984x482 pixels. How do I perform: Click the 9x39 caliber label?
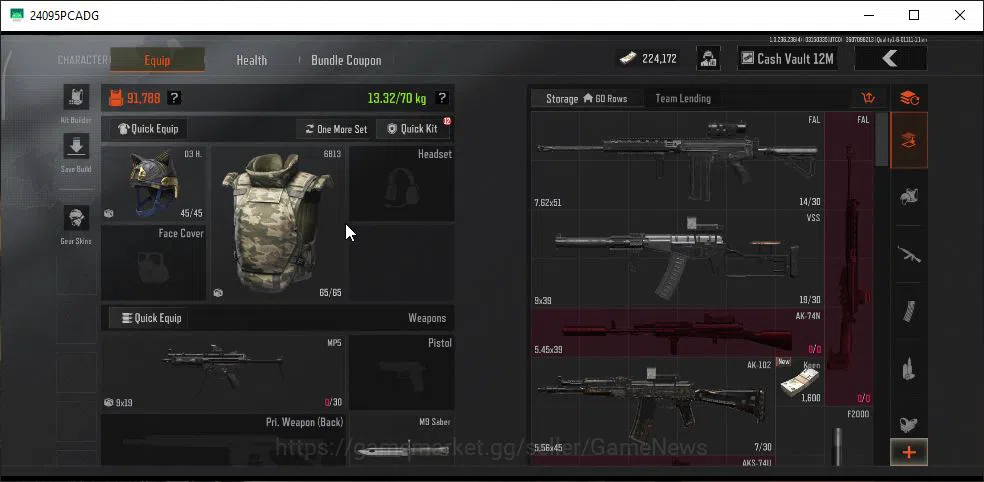(x=543, y=301)
